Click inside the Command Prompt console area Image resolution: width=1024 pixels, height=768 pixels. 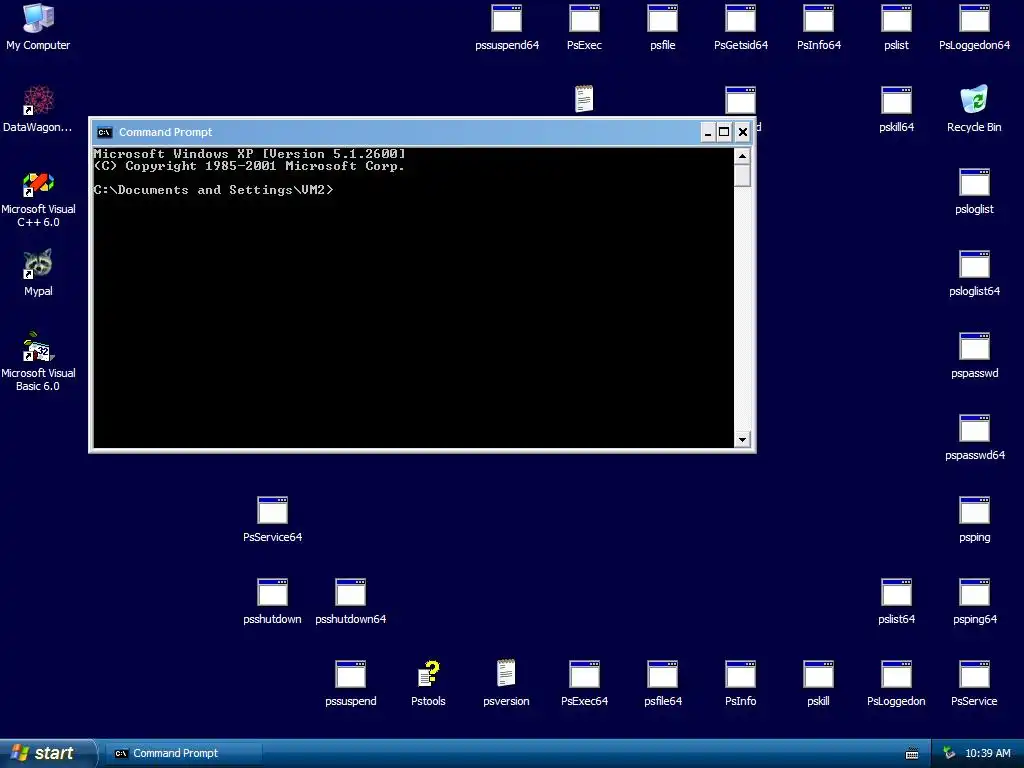tap(413, 298)
